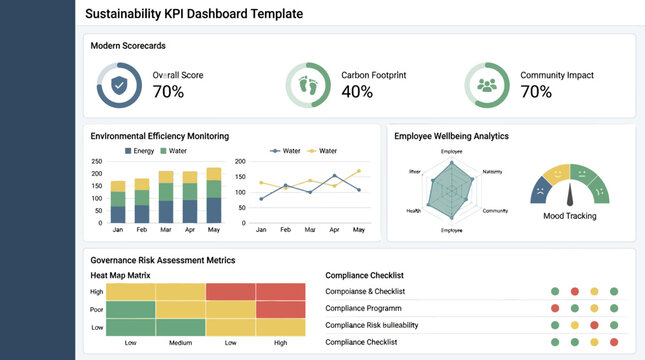Click red status dot in Compoianse & Checklist row
Viewport: 645px width, 360px height.
pos(575,291)
